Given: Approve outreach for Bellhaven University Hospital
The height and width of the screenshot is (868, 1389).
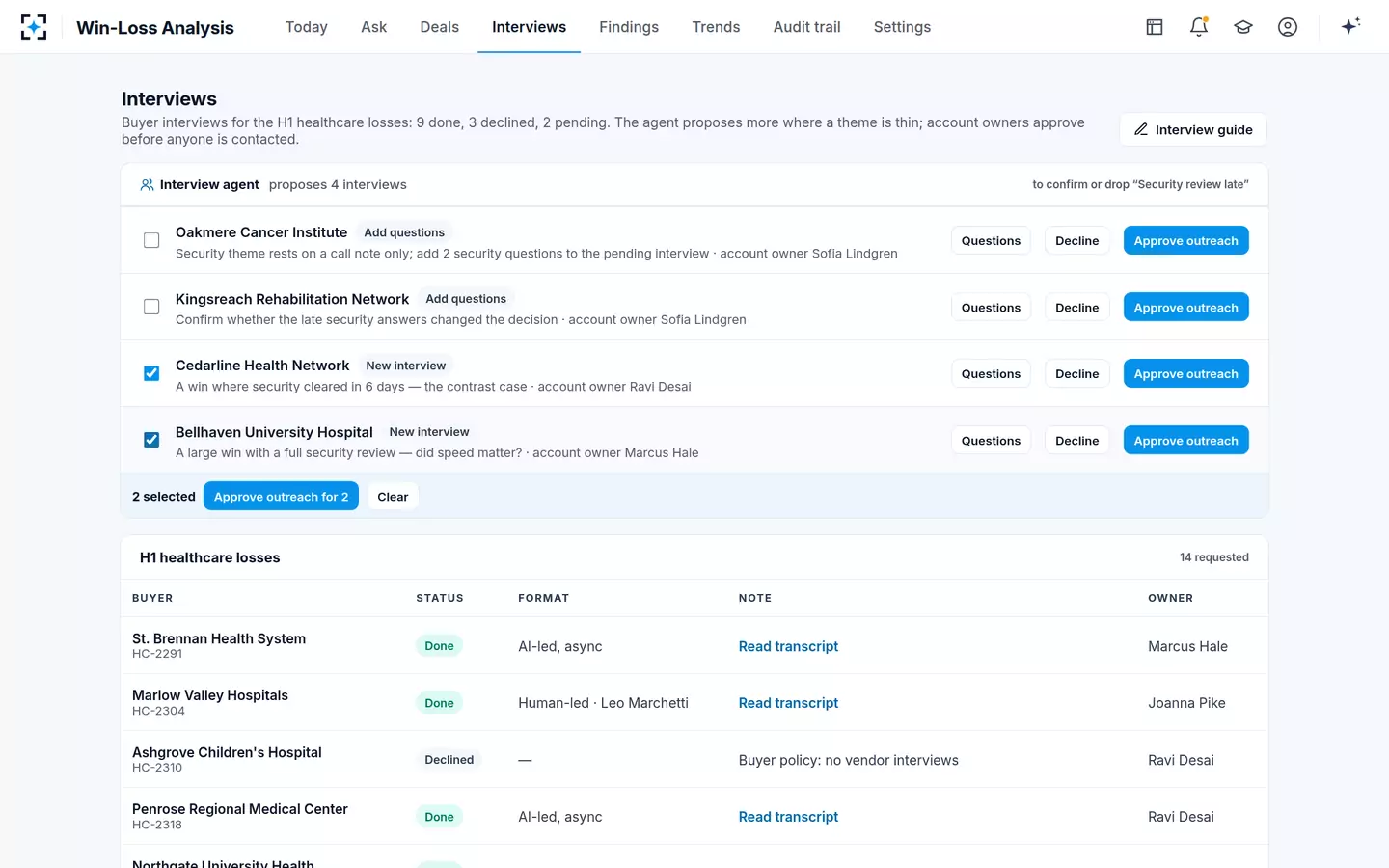Looking at the screenshot, I should coord(1186,440).
